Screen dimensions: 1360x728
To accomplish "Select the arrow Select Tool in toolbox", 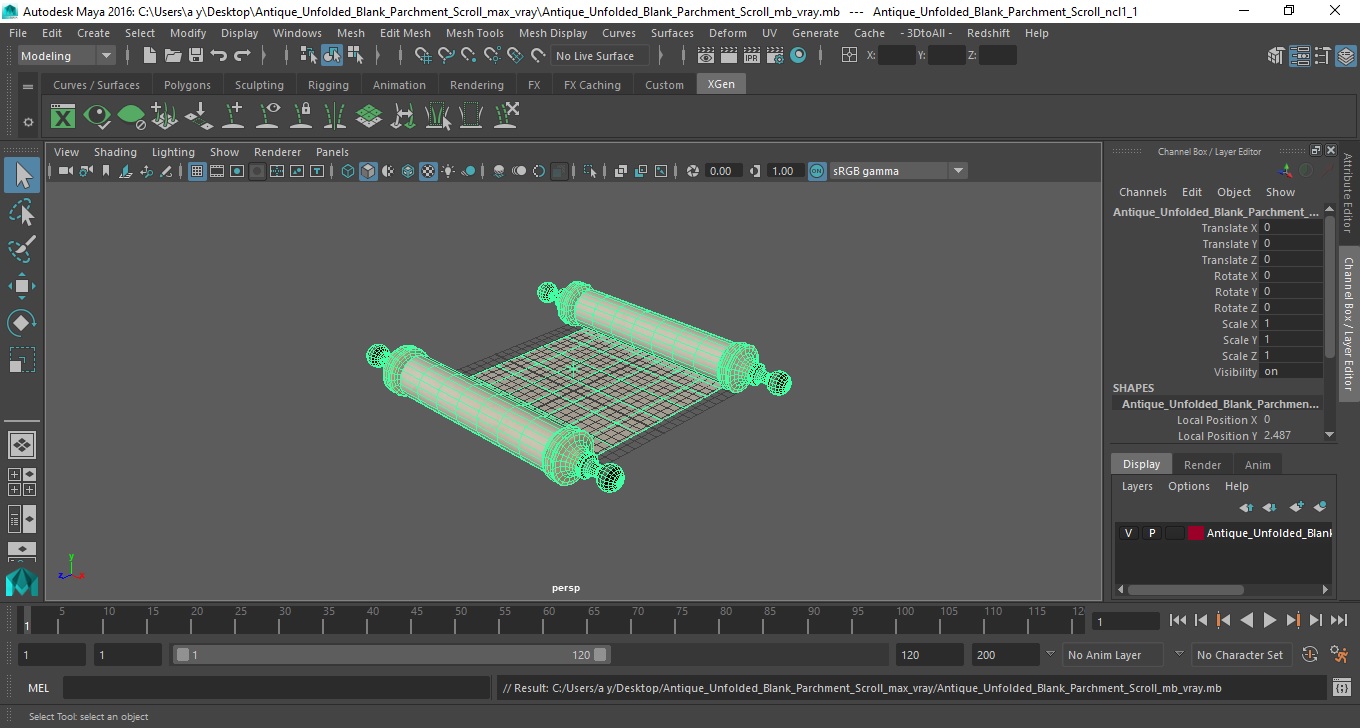I will pyautogui.click(x=22, y=176).
